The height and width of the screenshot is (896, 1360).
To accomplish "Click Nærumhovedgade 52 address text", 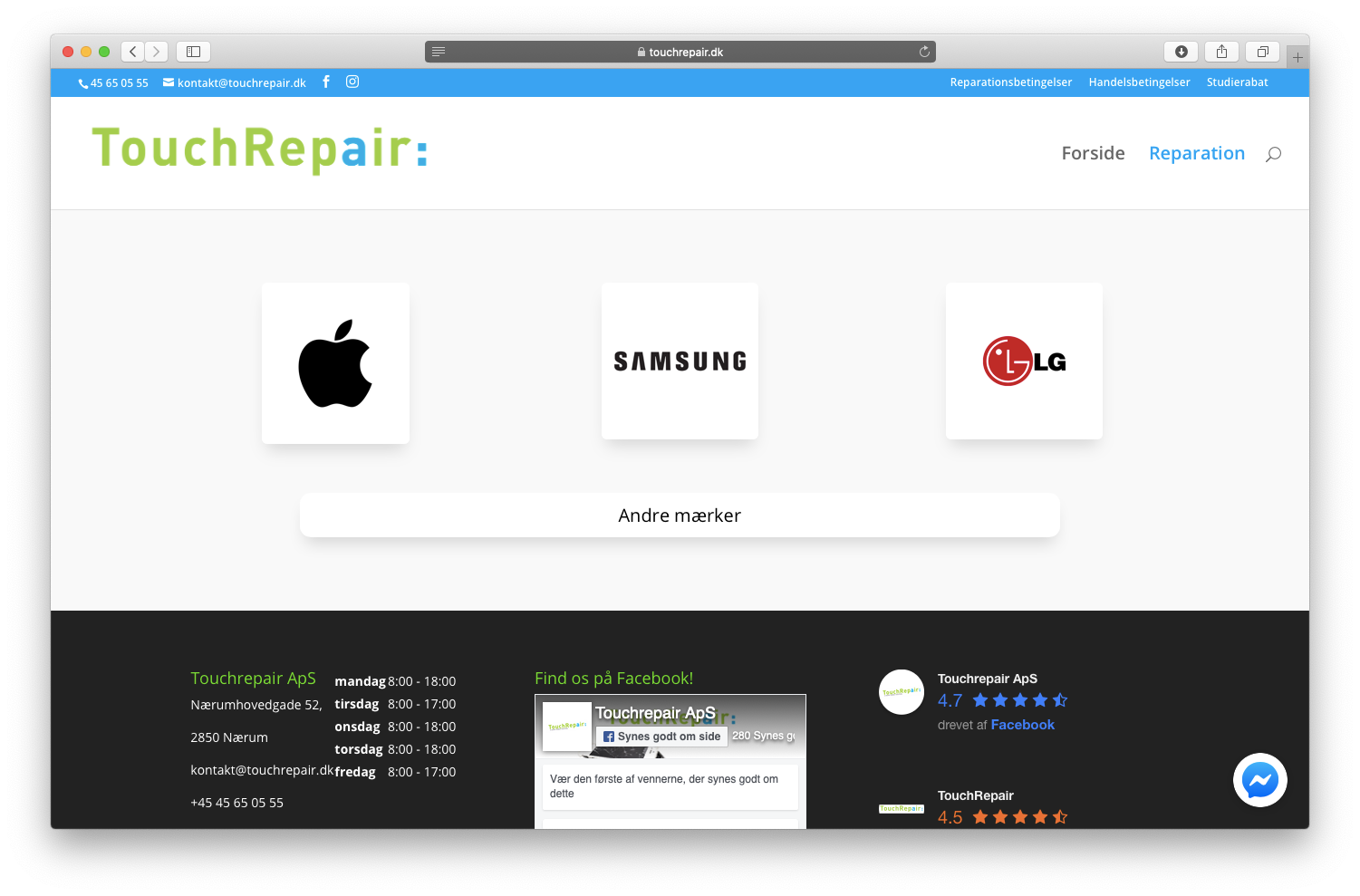I will pos(256,705).
